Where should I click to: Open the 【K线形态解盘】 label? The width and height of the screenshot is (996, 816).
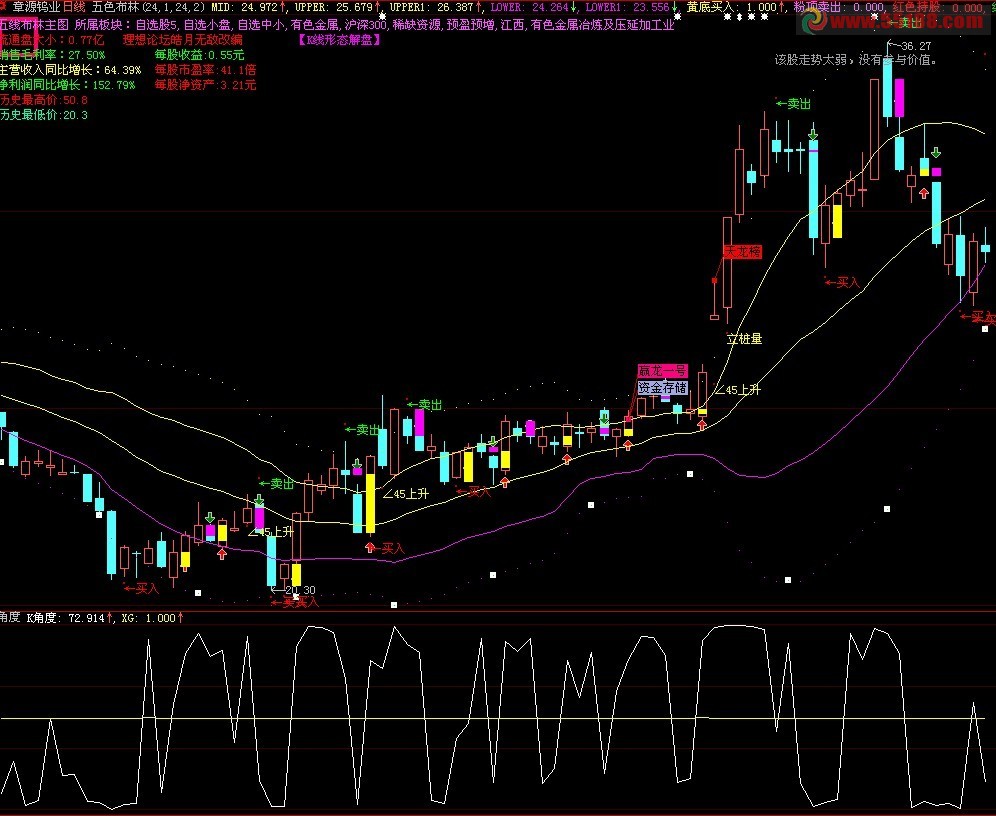click(339, 39)
